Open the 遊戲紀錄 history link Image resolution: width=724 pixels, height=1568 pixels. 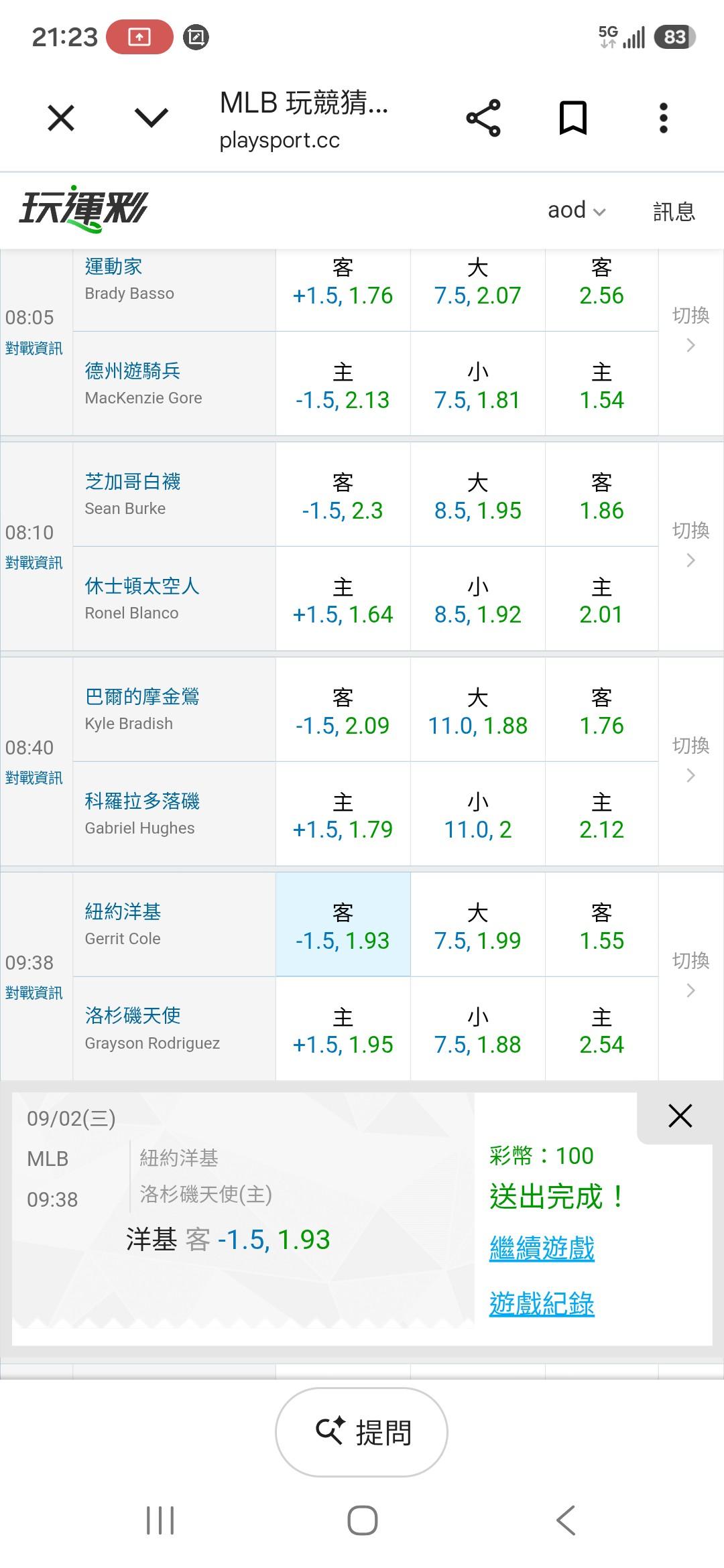point(542,1303)
